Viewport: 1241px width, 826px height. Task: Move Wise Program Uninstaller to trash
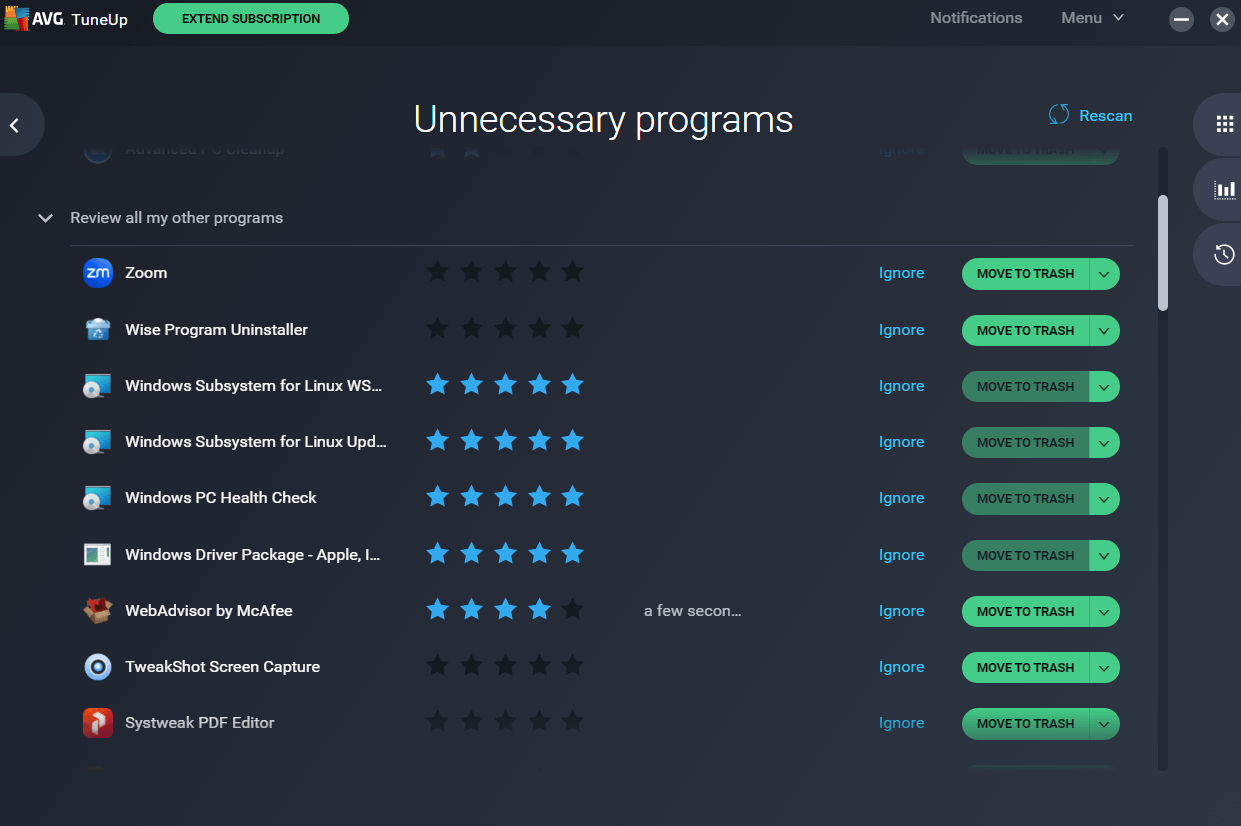(1025, 331)
